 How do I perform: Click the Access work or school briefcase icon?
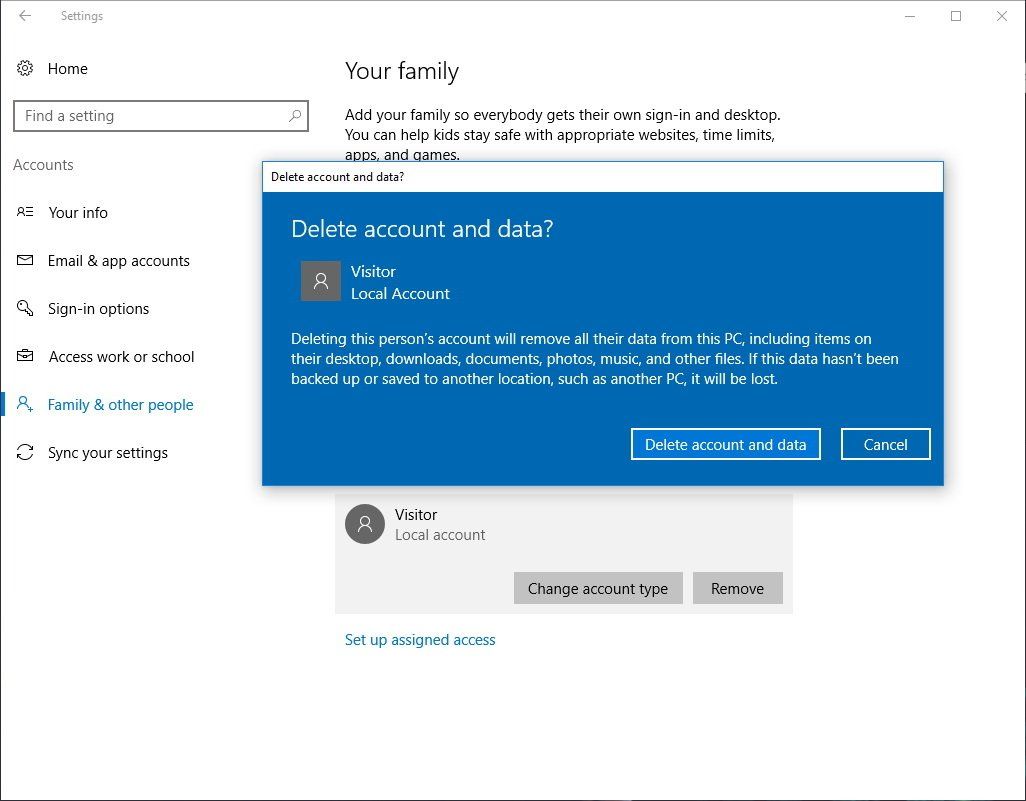25,356
